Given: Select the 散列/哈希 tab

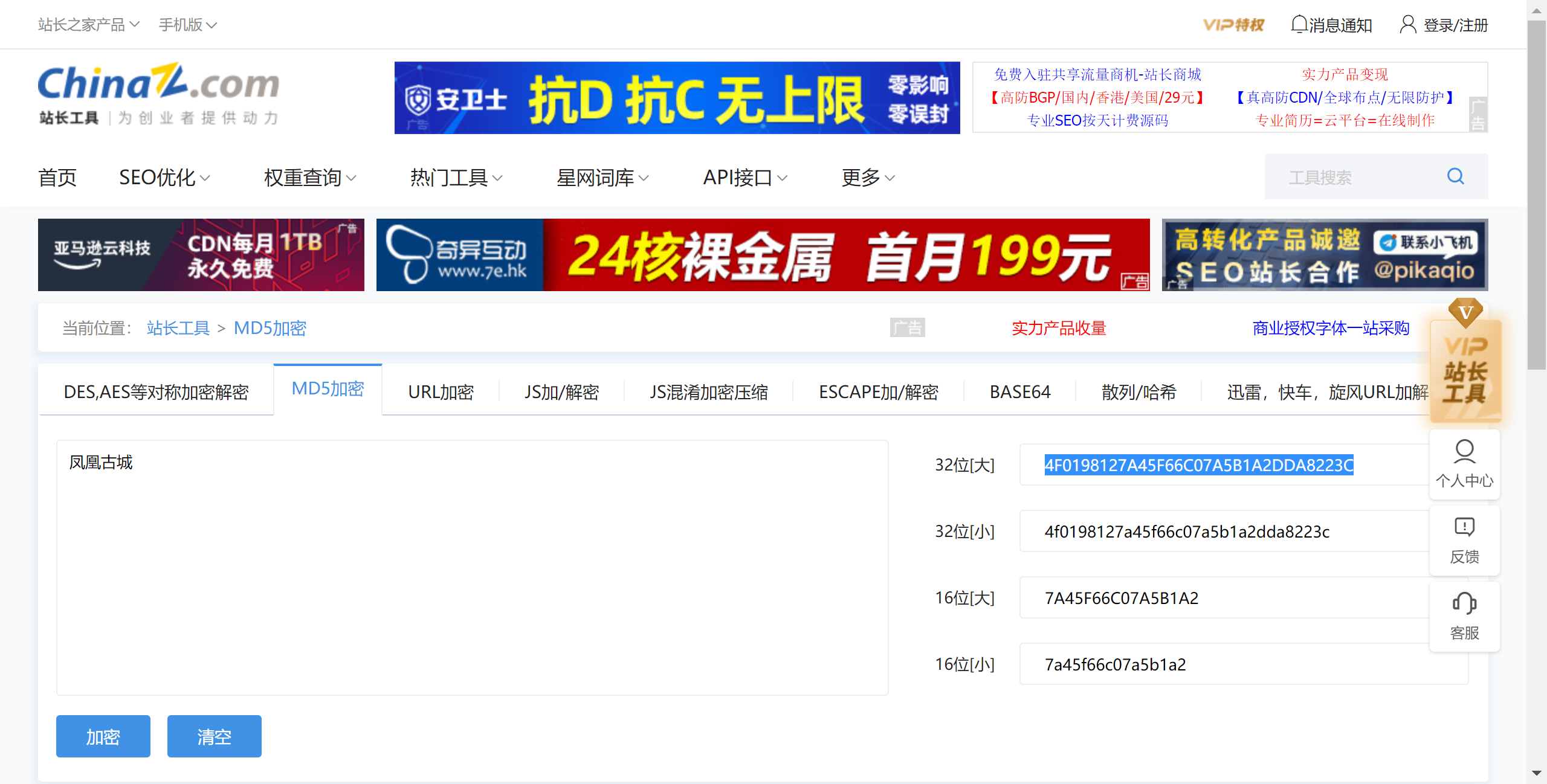Looking at the screenshot, I should (x=1138, y=392).
